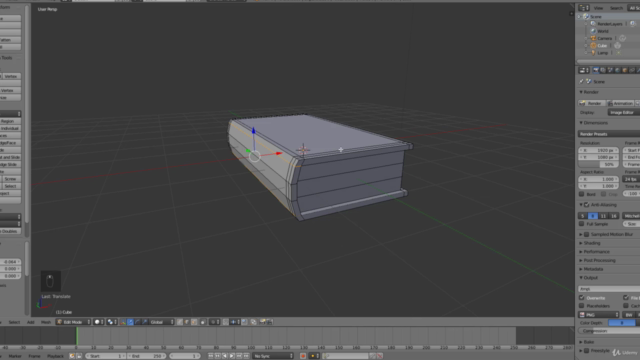This screenshot has width=640, height=360.
Task: Open No Sync playback dropdown
Action: [273, 356]
